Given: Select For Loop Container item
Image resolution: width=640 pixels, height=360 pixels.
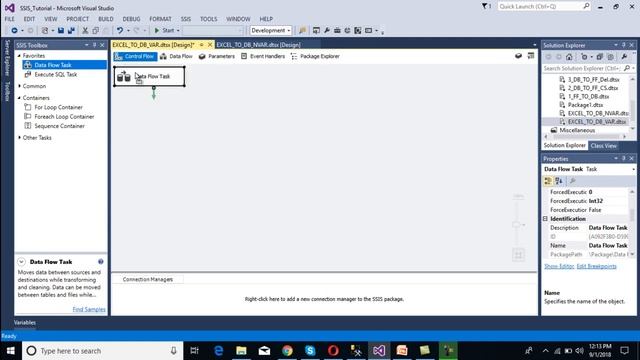Looking at the screenshot, I should click(x=58, y=107).
